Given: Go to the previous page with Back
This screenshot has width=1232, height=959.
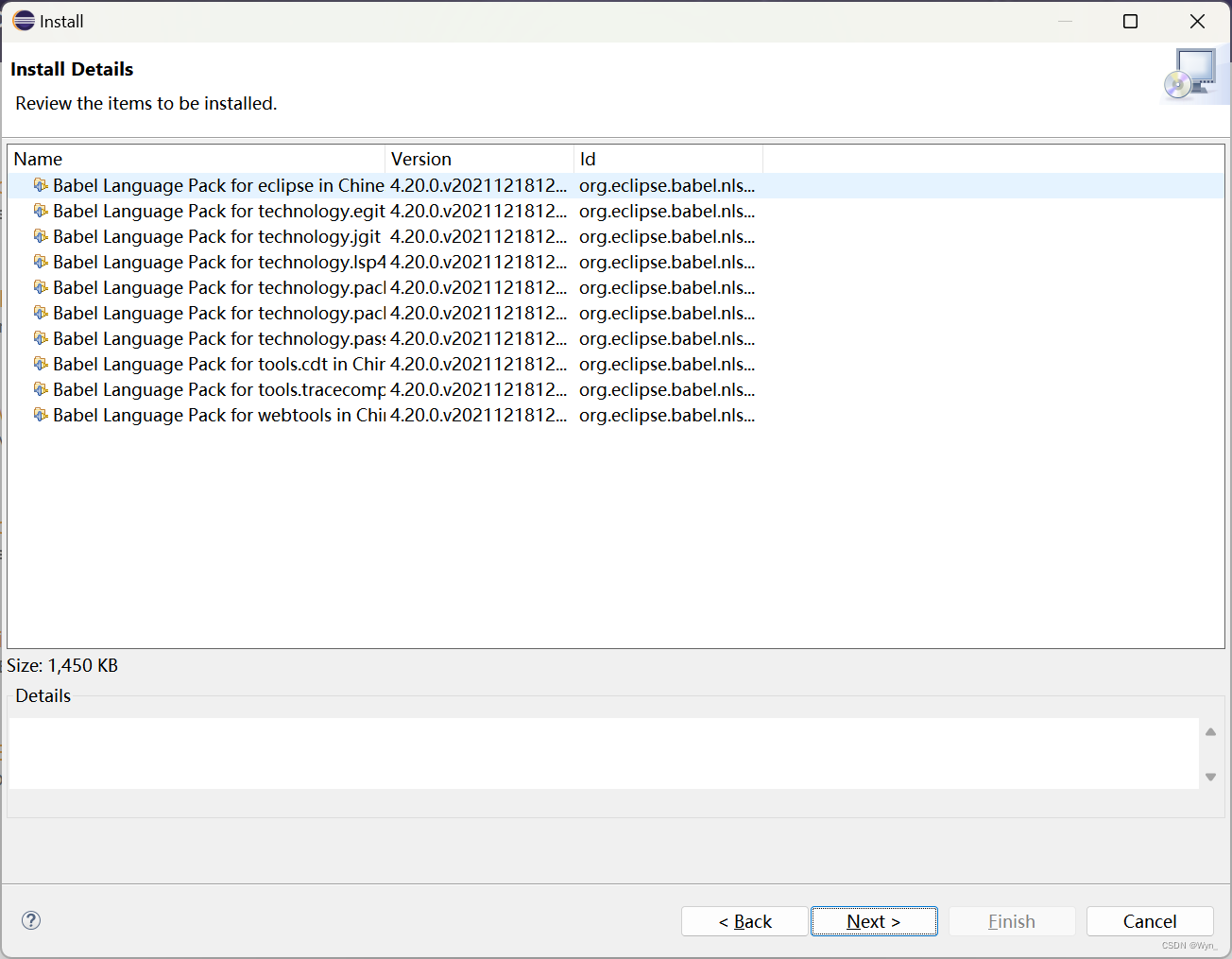Looking at the screenshot, I should [x=744, y=921].
